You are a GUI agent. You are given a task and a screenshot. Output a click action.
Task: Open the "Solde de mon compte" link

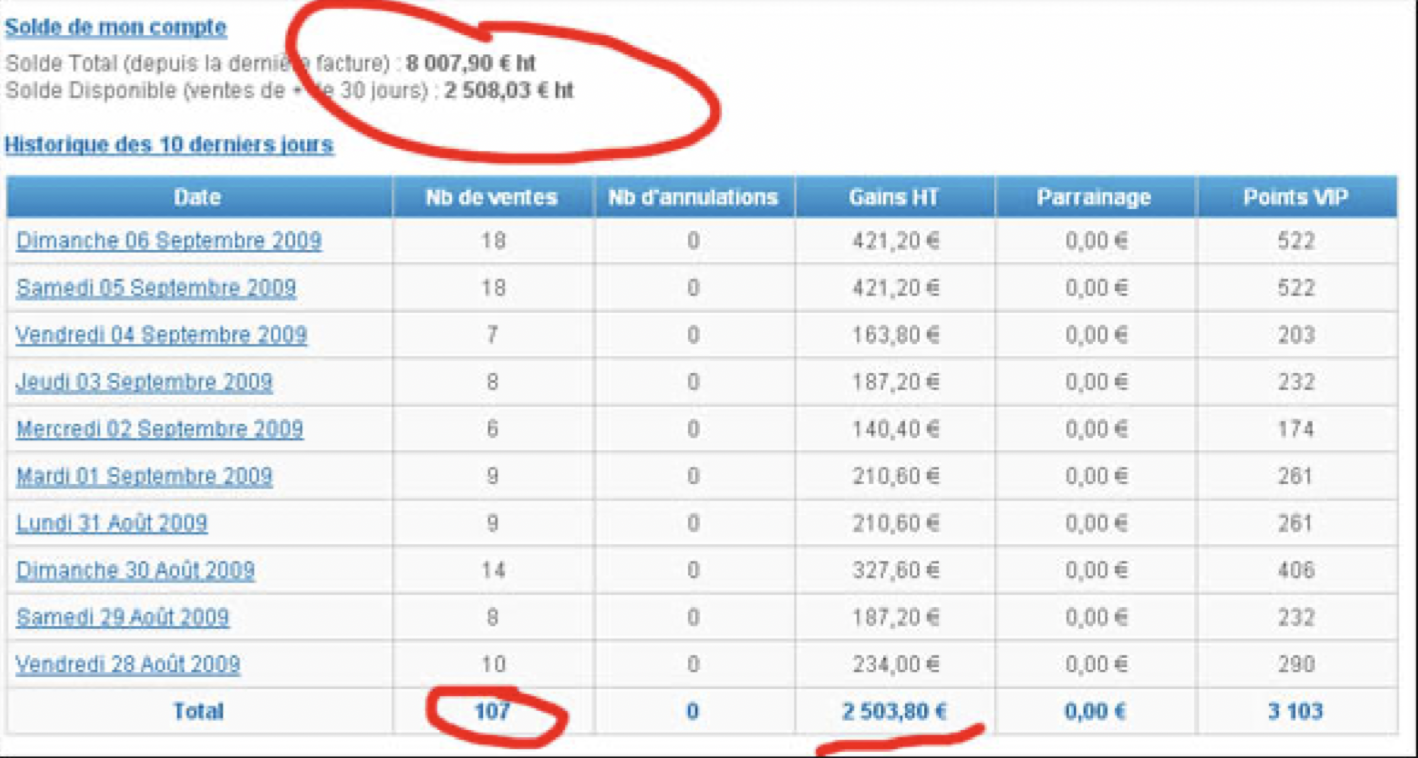(116, 28)
